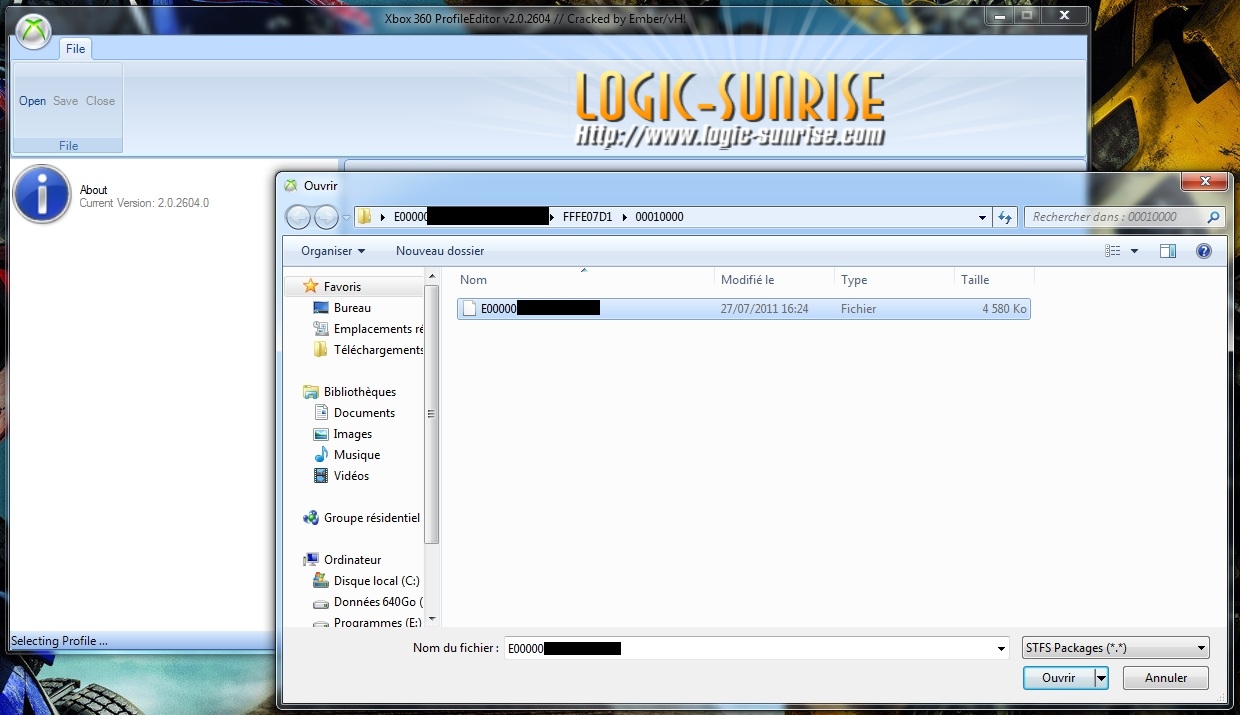Open the Images library
Screen dimensions: 1240x715
click(x=352, y=434)
